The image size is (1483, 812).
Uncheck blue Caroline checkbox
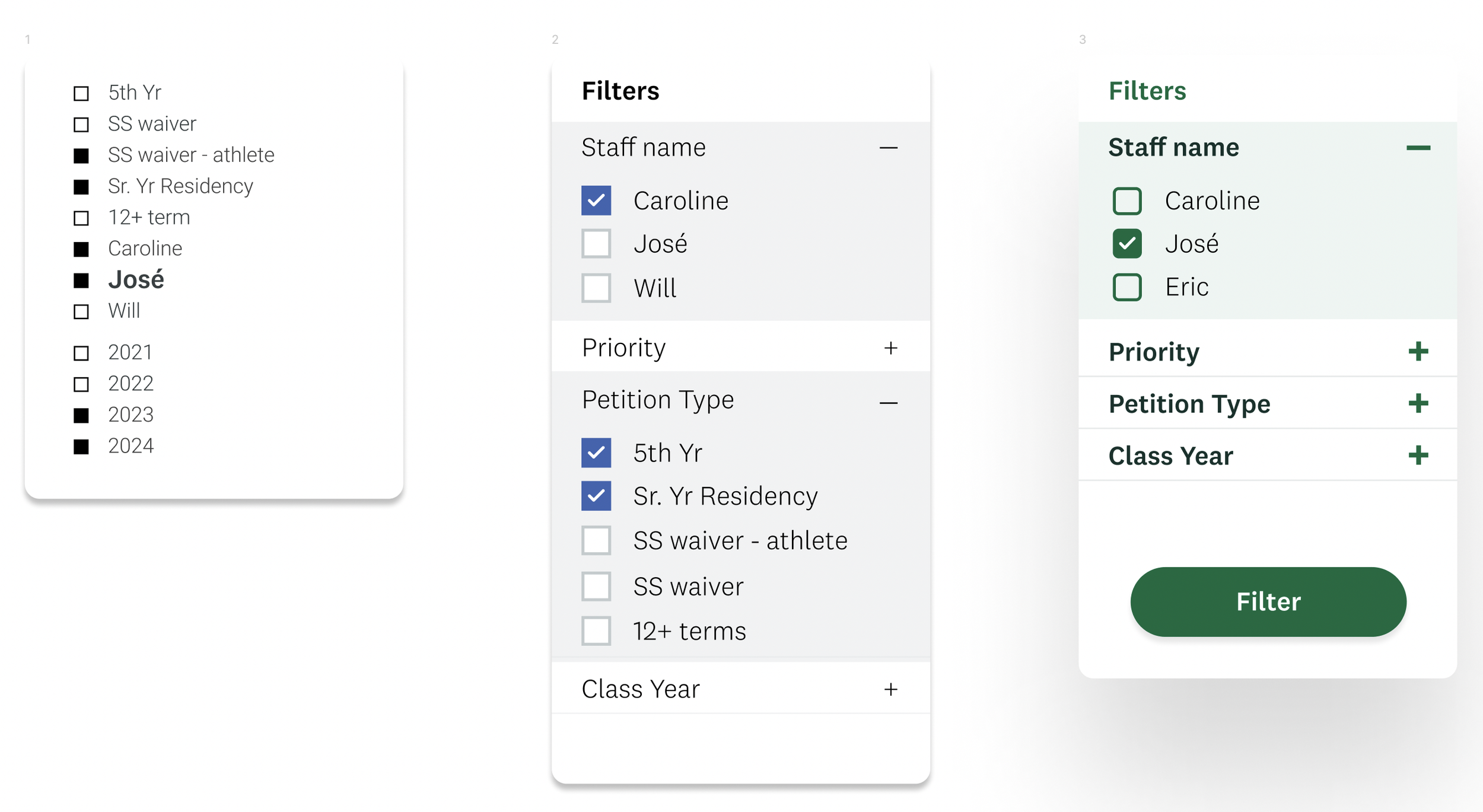596,200
